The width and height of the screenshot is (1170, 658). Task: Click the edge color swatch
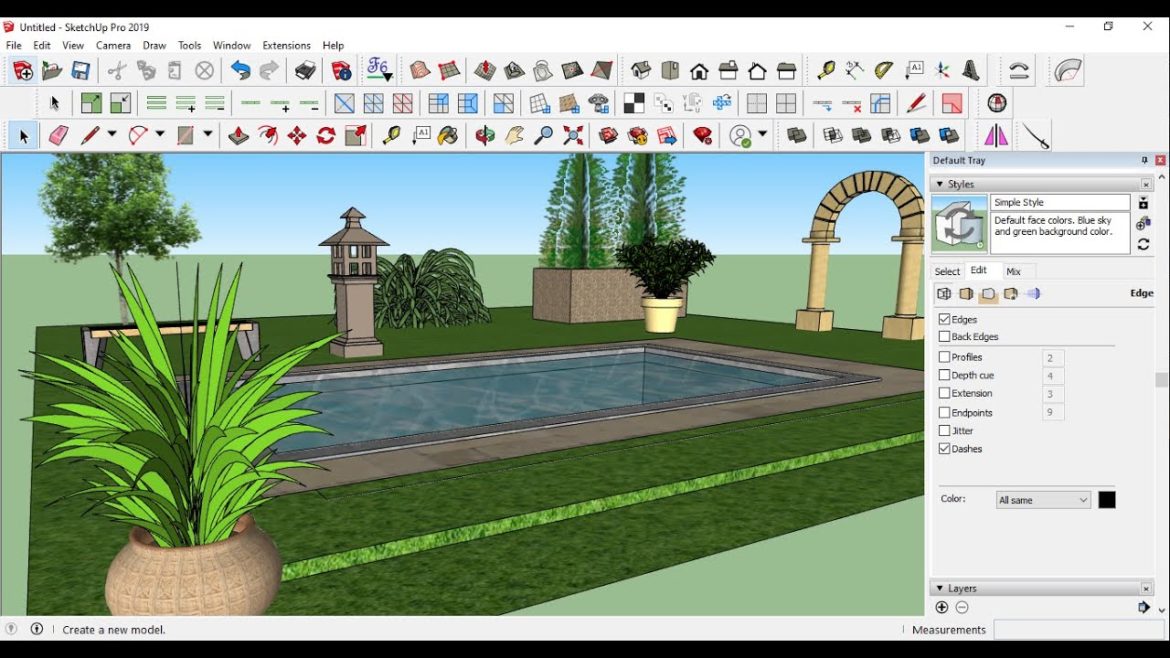pos(1108,499)
